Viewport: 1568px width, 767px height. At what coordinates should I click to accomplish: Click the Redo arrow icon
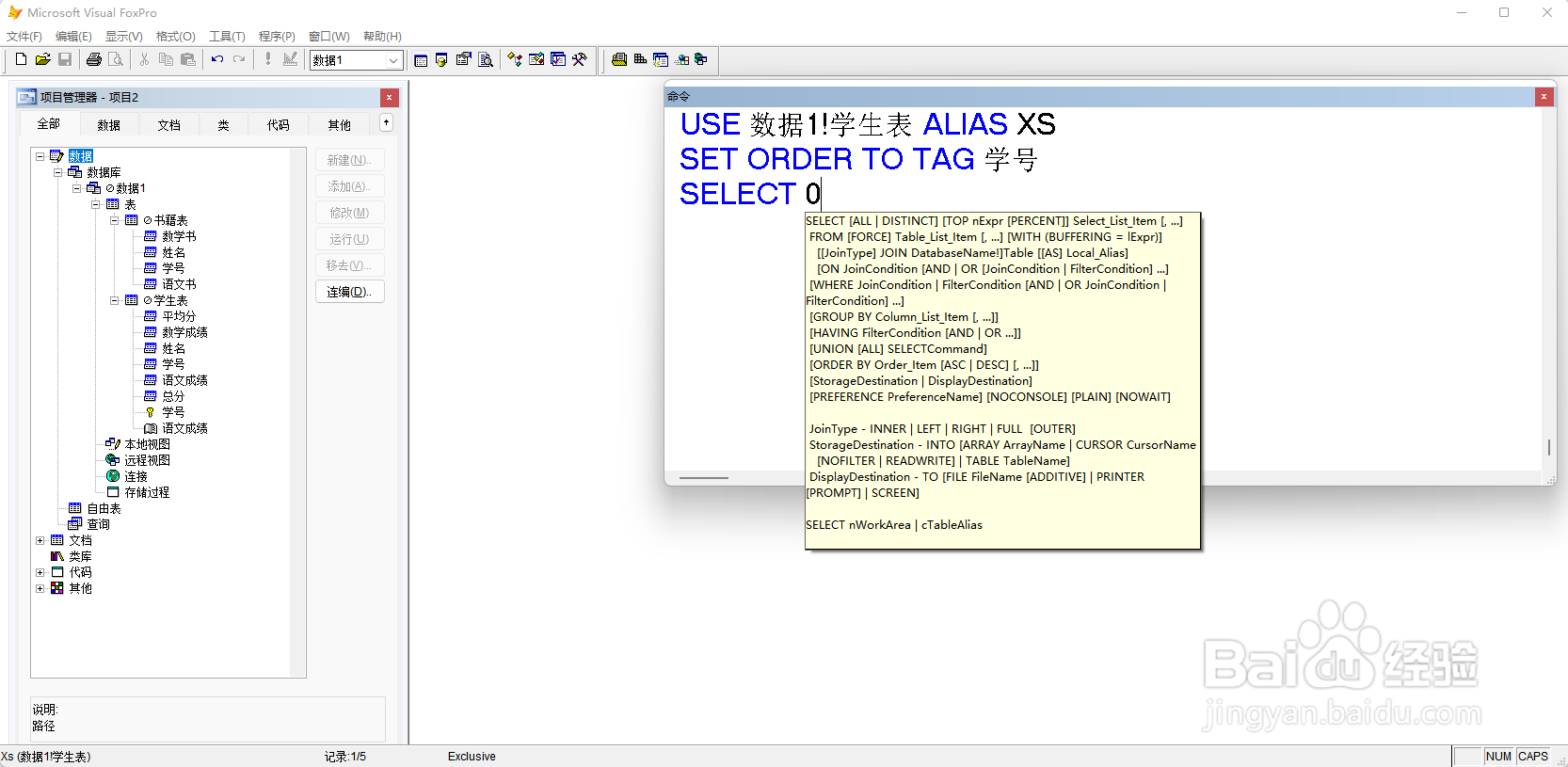[239, 59]
